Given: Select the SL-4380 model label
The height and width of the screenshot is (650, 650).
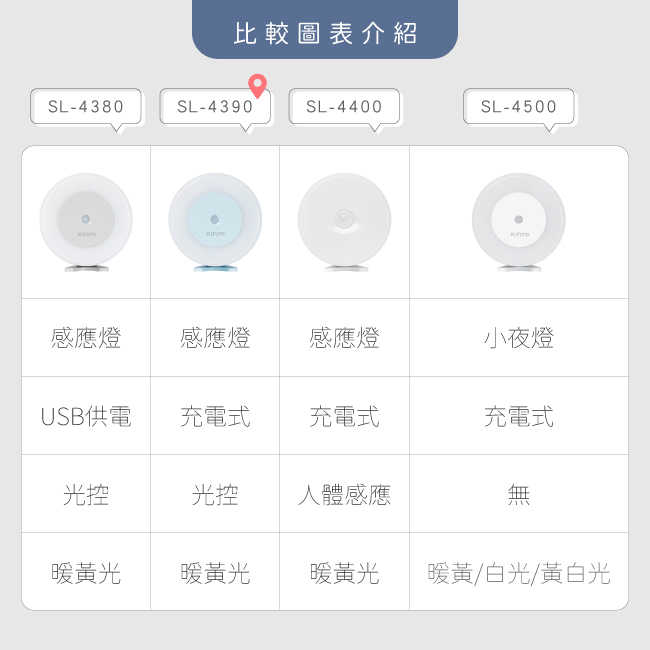Looking at the screenshot, I should (x=86, y=107).
